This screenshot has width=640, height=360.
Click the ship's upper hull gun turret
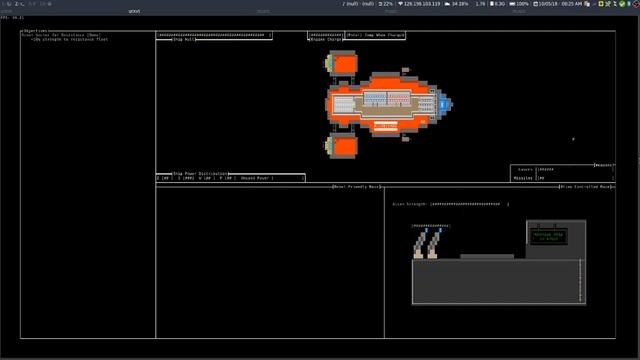[x=405, y=70]
